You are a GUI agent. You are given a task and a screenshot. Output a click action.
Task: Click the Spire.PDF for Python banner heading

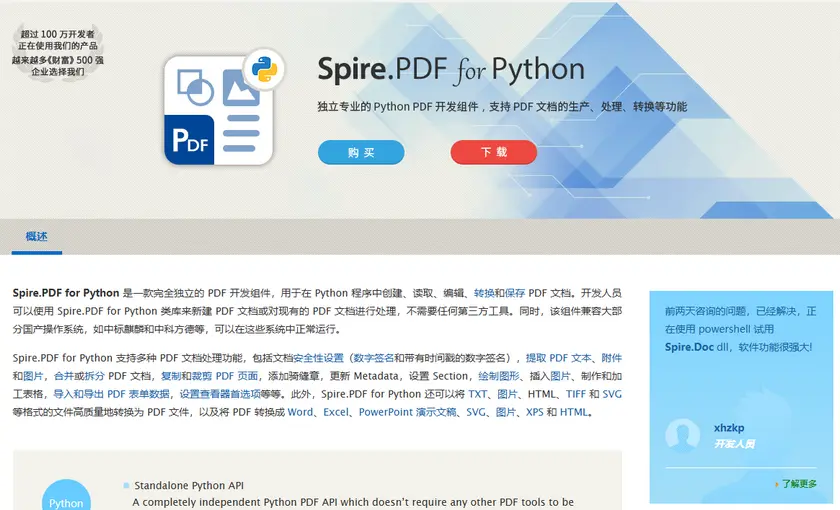click(x=451, y=71)
